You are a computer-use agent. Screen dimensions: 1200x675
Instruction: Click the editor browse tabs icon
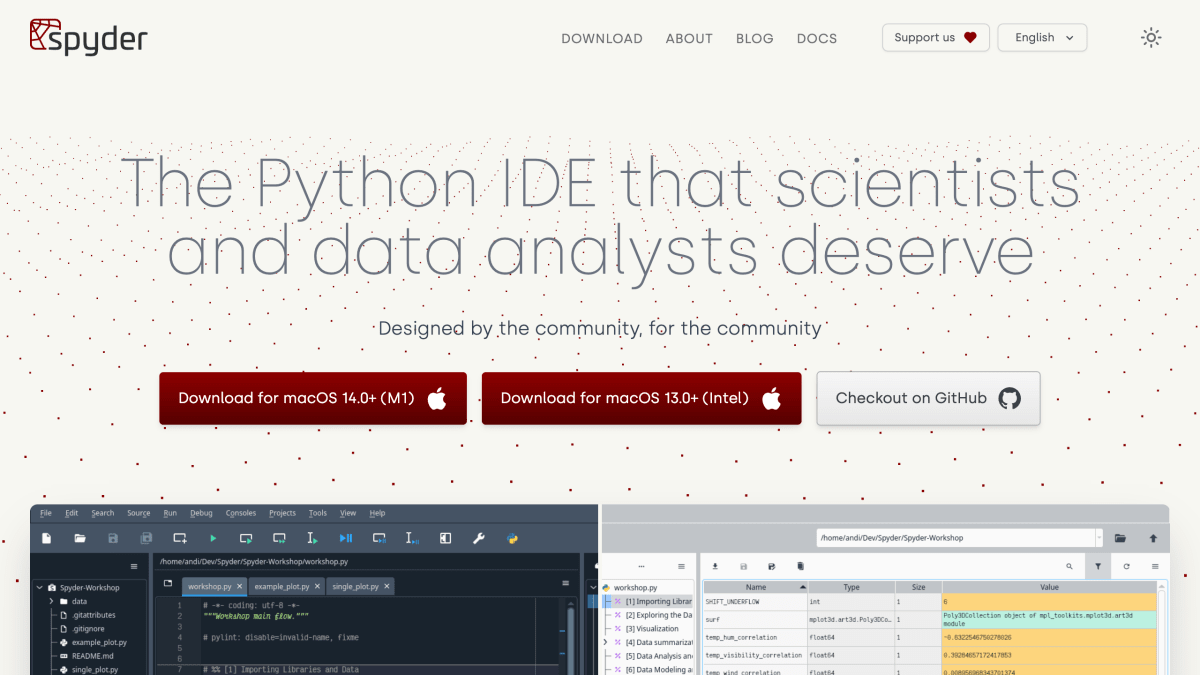click(x=168, y=584)
